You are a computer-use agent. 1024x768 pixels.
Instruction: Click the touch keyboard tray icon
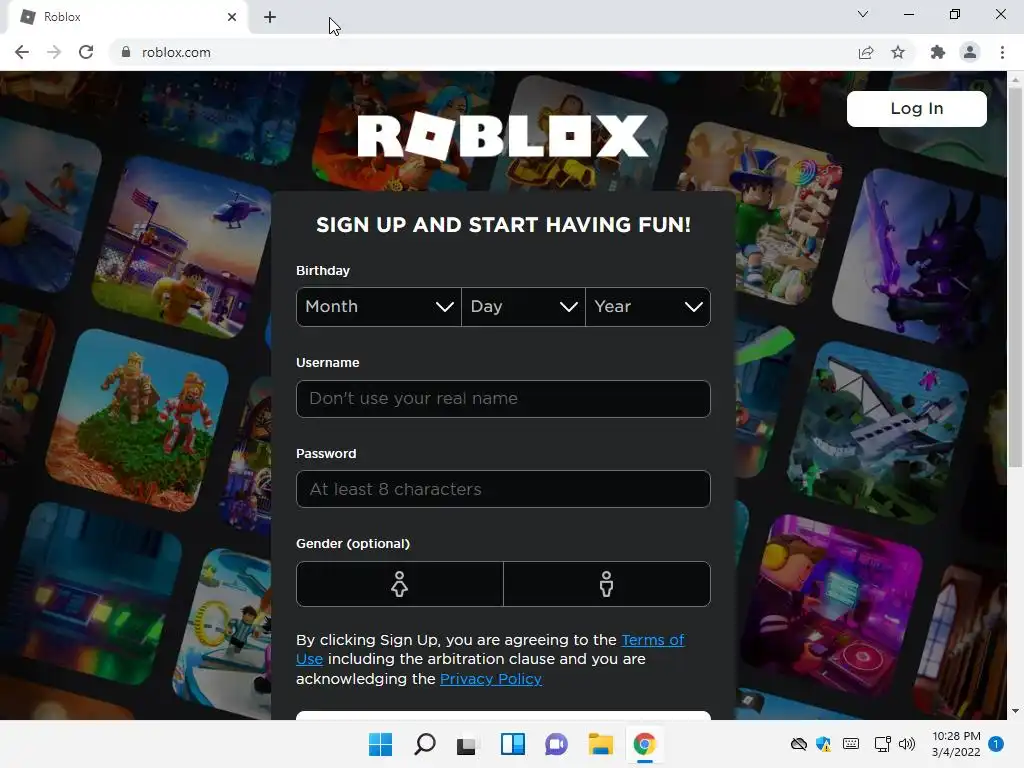pos(851,744)
